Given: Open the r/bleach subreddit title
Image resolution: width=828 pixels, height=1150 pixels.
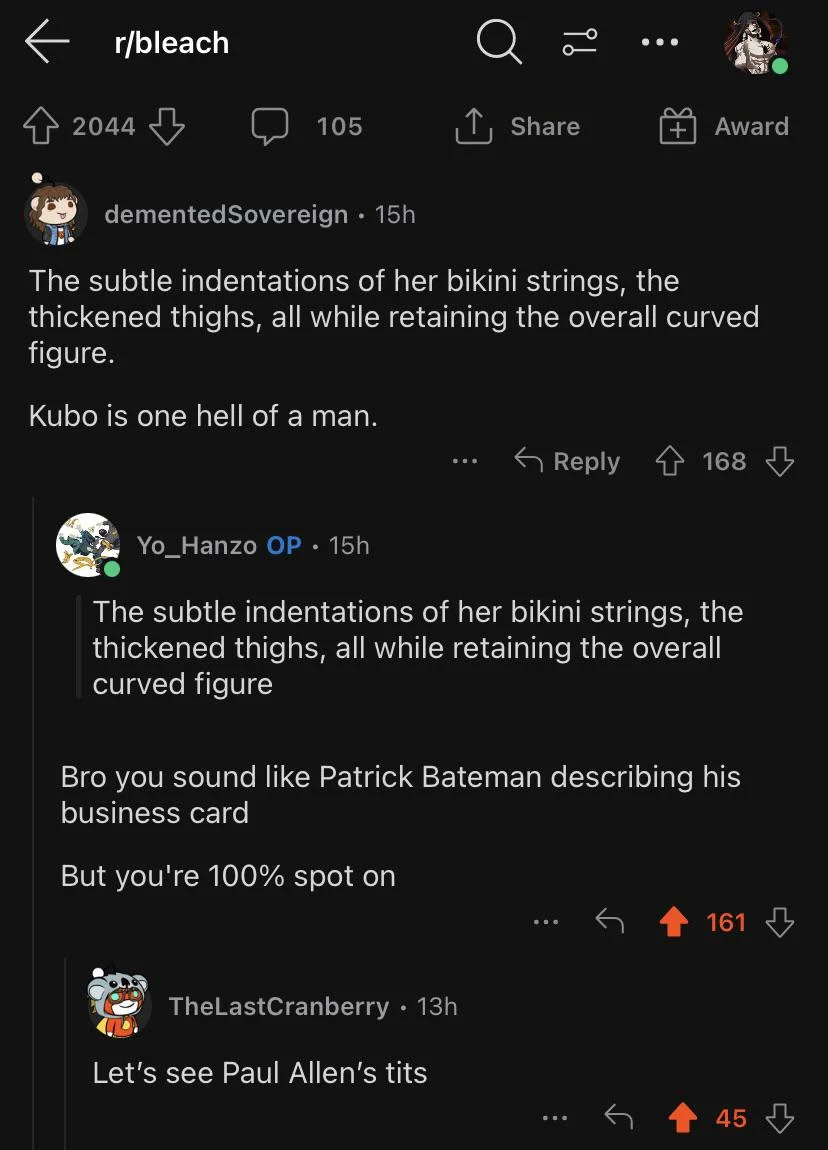Looking at the screenshot, I should [x=171, y=42].
